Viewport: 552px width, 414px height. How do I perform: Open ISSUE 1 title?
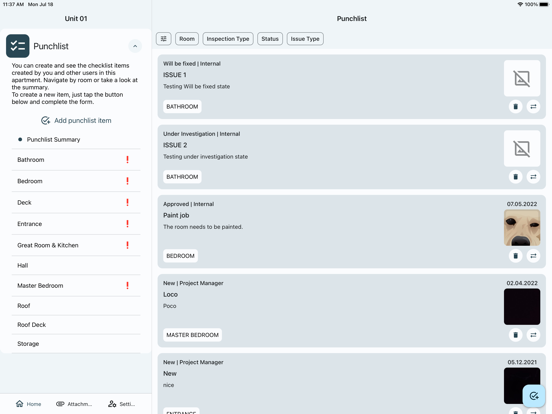pos(175,75)
